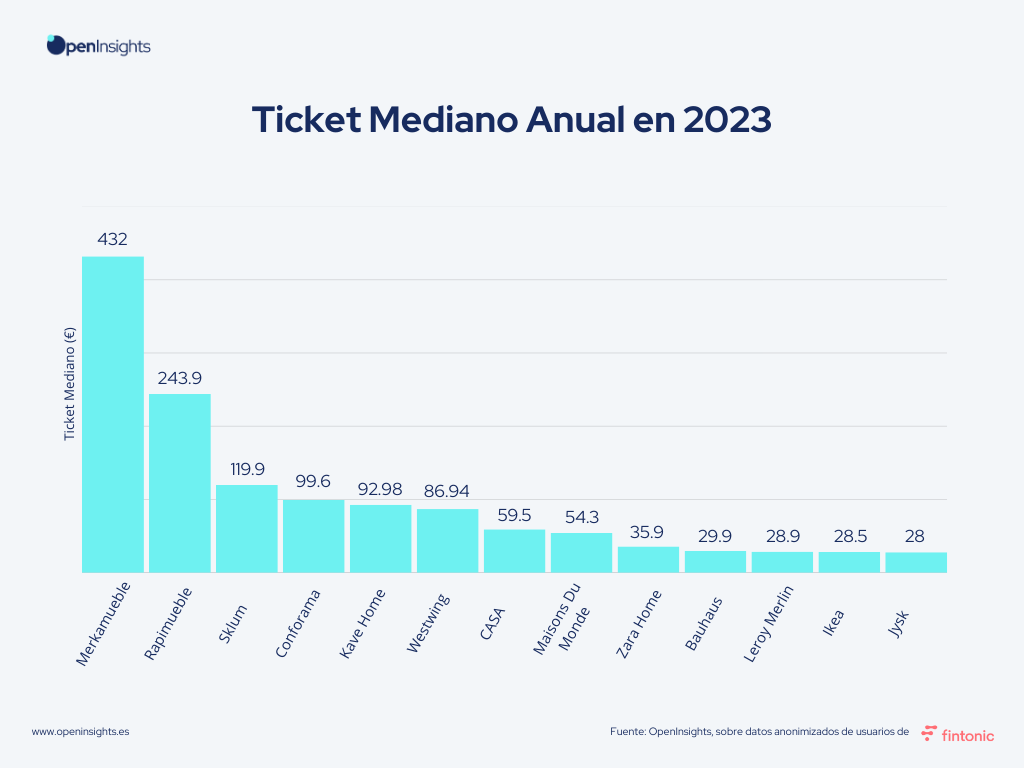Select the Ticket Mediano Anual en 2023 title
This screenshot has height=768, width=1024.
point(511,119)
